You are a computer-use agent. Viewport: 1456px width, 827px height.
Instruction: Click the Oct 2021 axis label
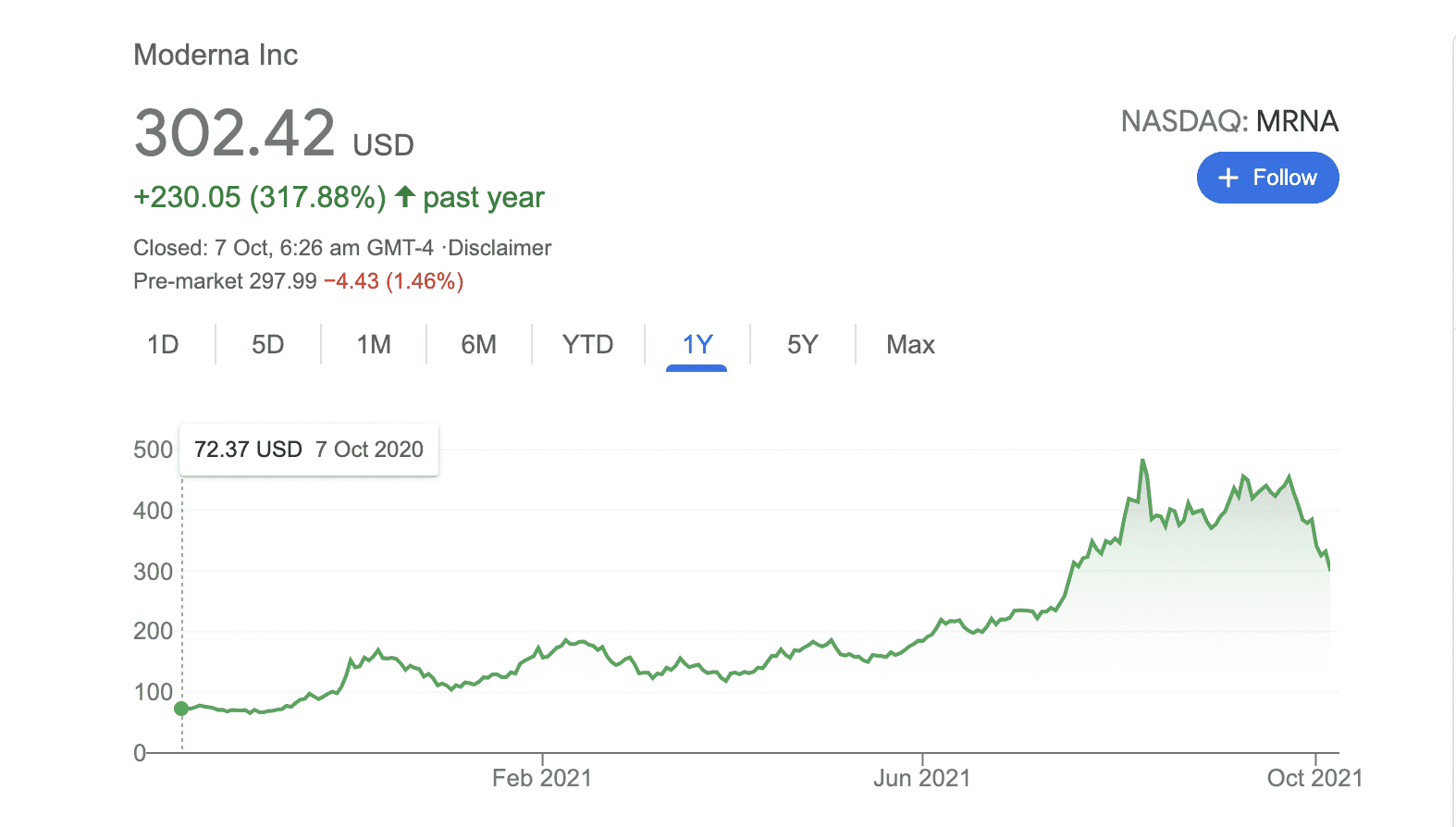click(1314, 778)
